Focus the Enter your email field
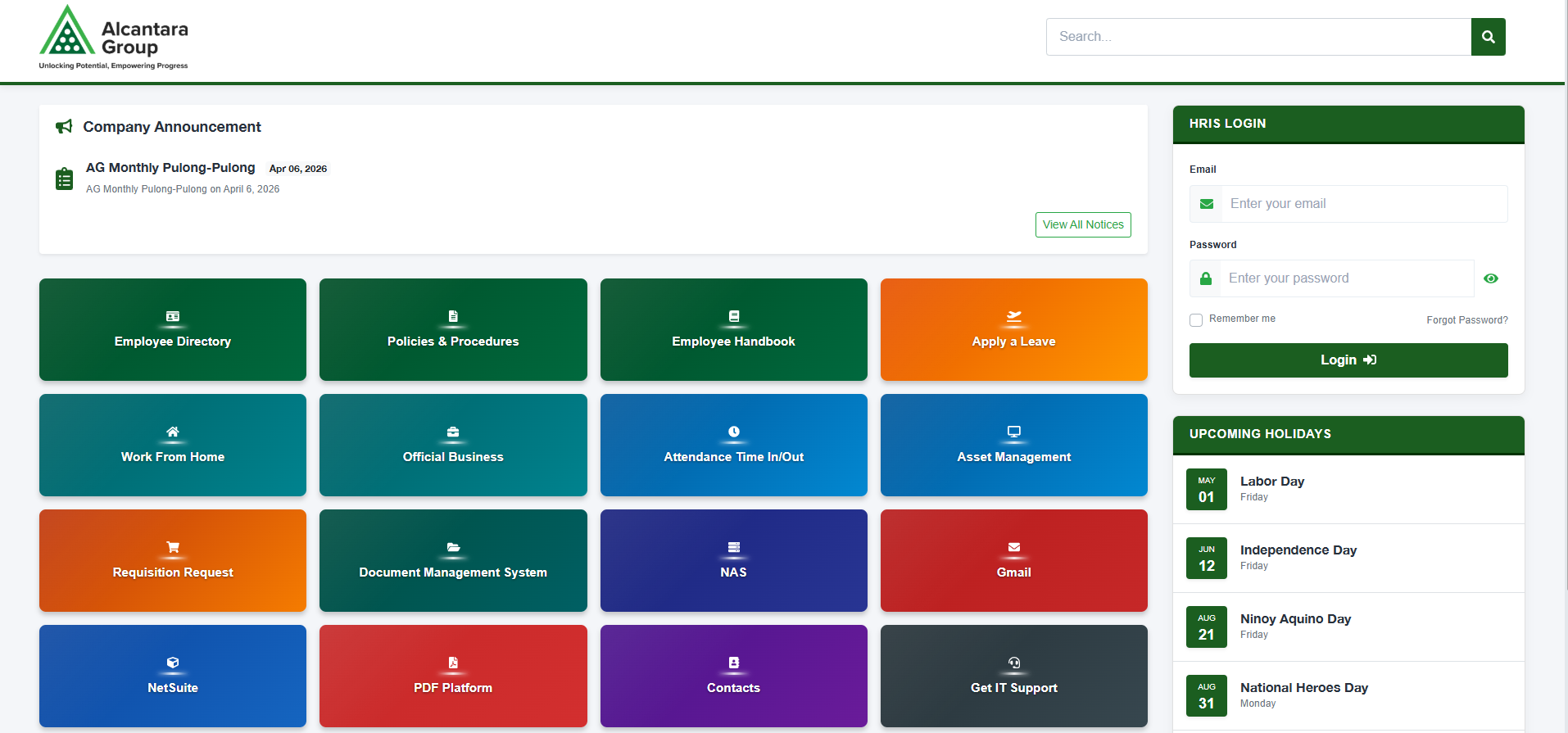Image resolution: width=1568 pixels, height=733 pixels. [1362, 204]
